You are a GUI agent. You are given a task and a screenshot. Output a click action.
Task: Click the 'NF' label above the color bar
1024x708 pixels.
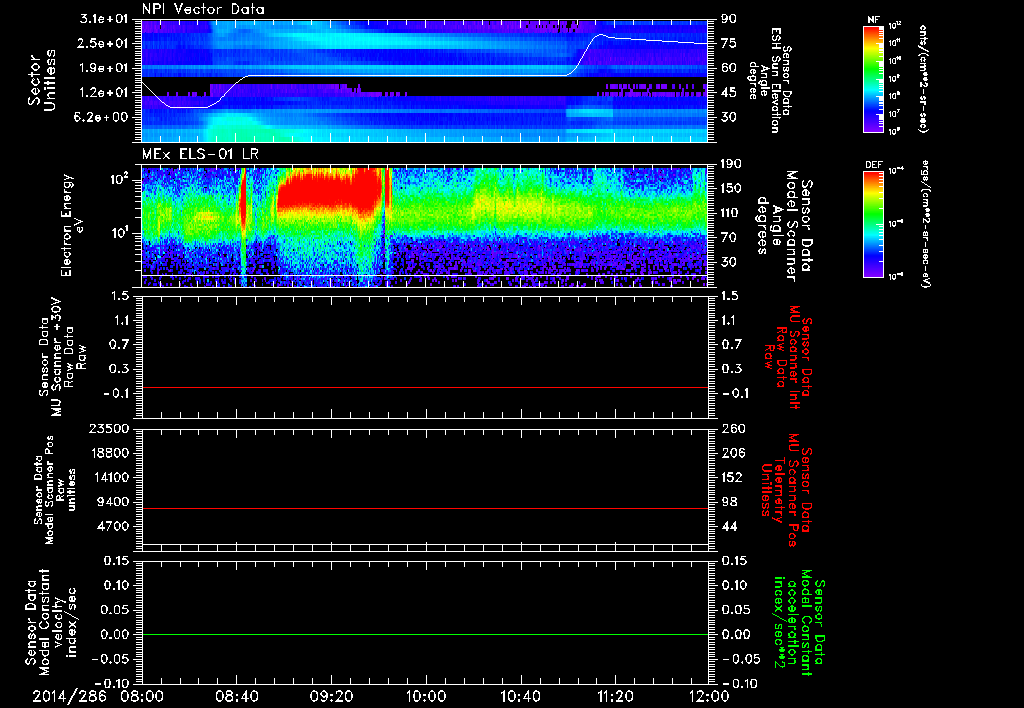(x=873, y=20)
